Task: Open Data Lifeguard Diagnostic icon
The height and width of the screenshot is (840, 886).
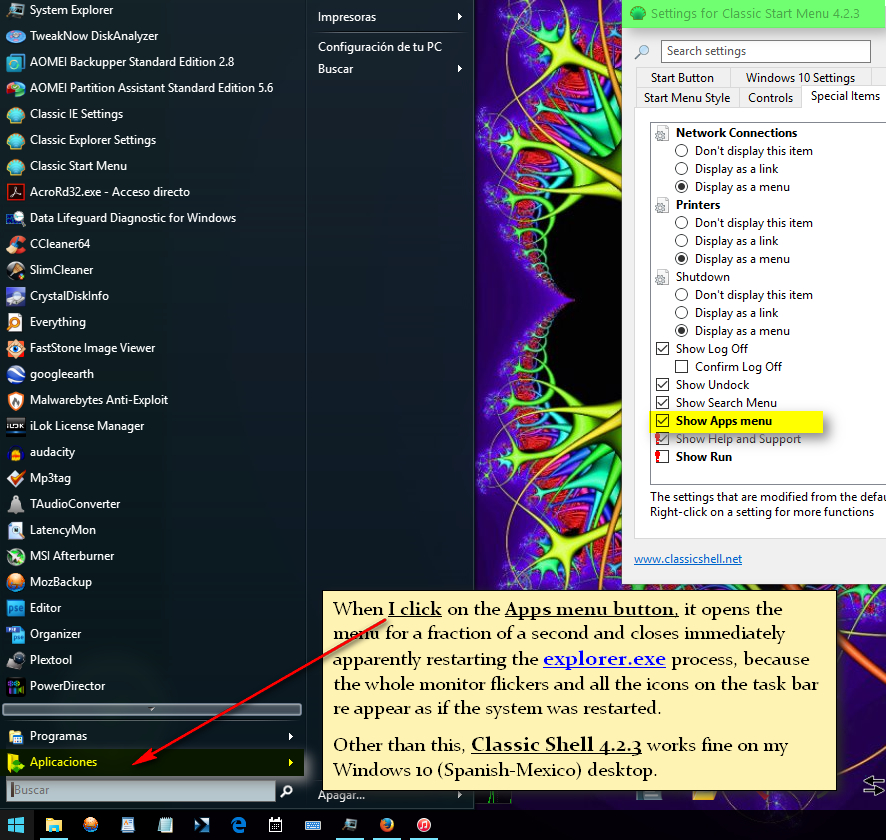Action: pos(15,218)
